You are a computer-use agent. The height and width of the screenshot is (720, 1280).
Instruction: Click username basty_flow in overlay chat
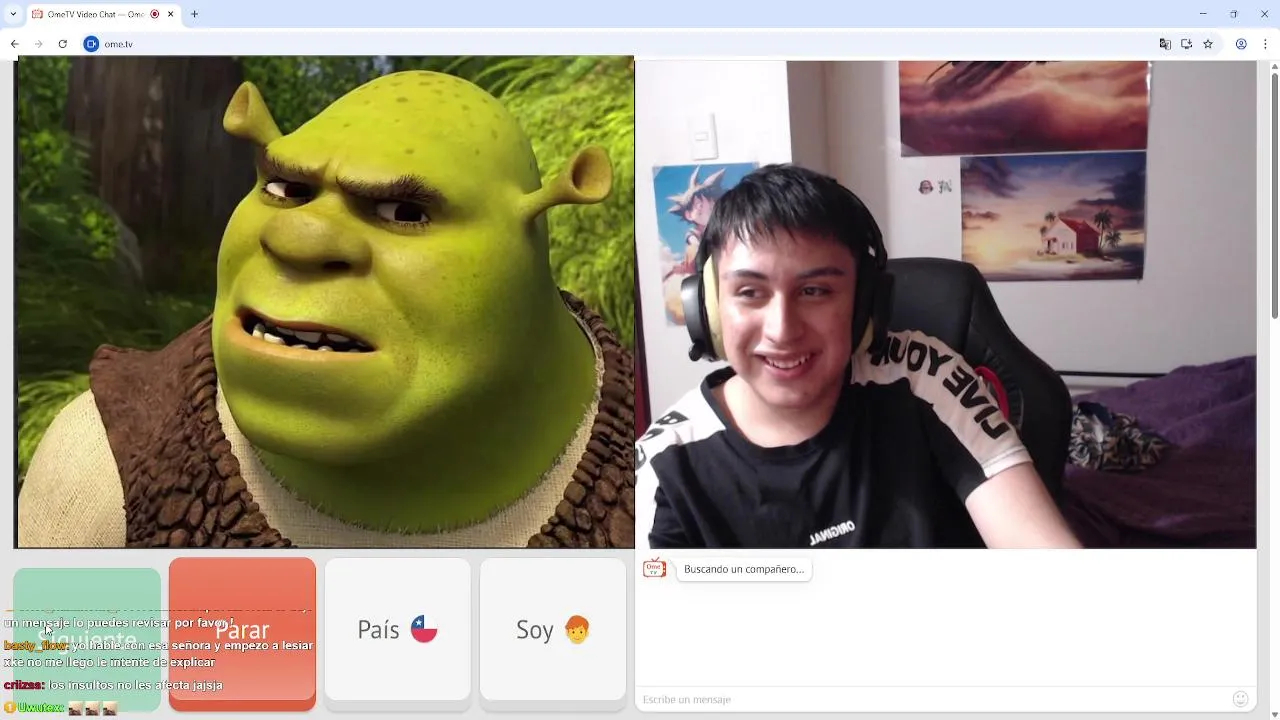tap(36, 646)
